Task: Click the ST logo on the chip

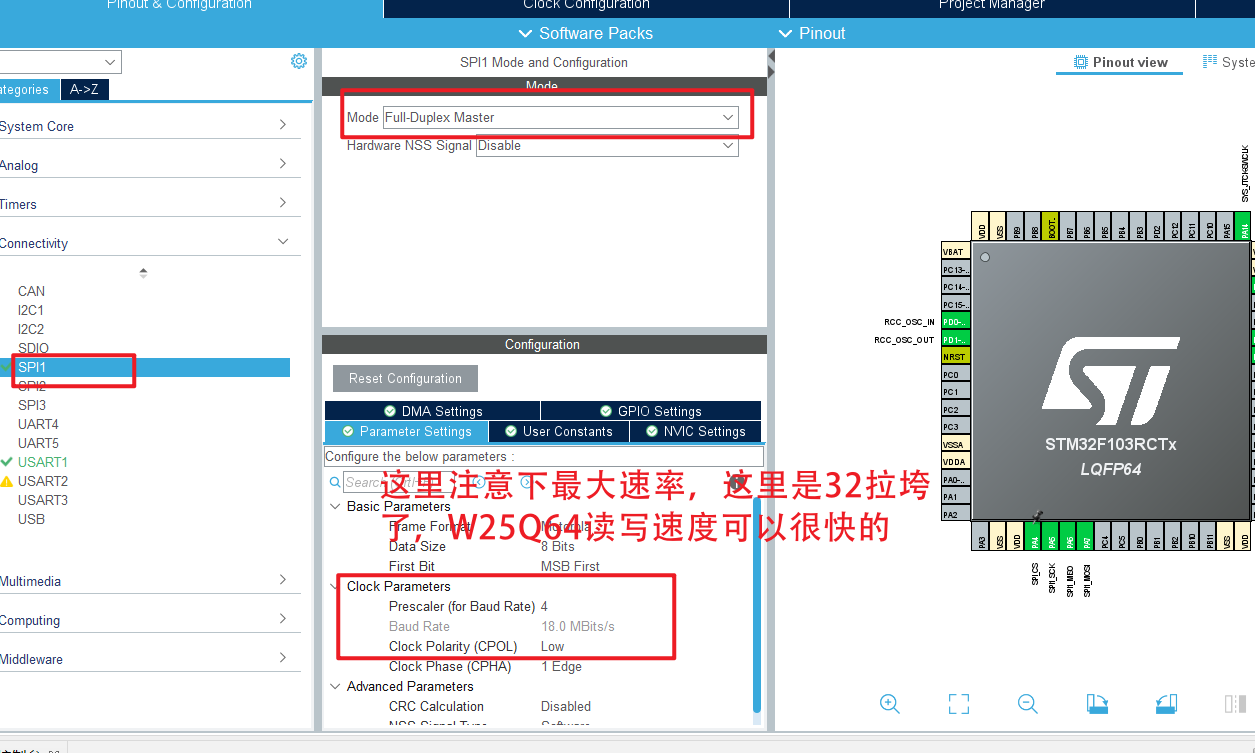Action: pos(1110,383)
